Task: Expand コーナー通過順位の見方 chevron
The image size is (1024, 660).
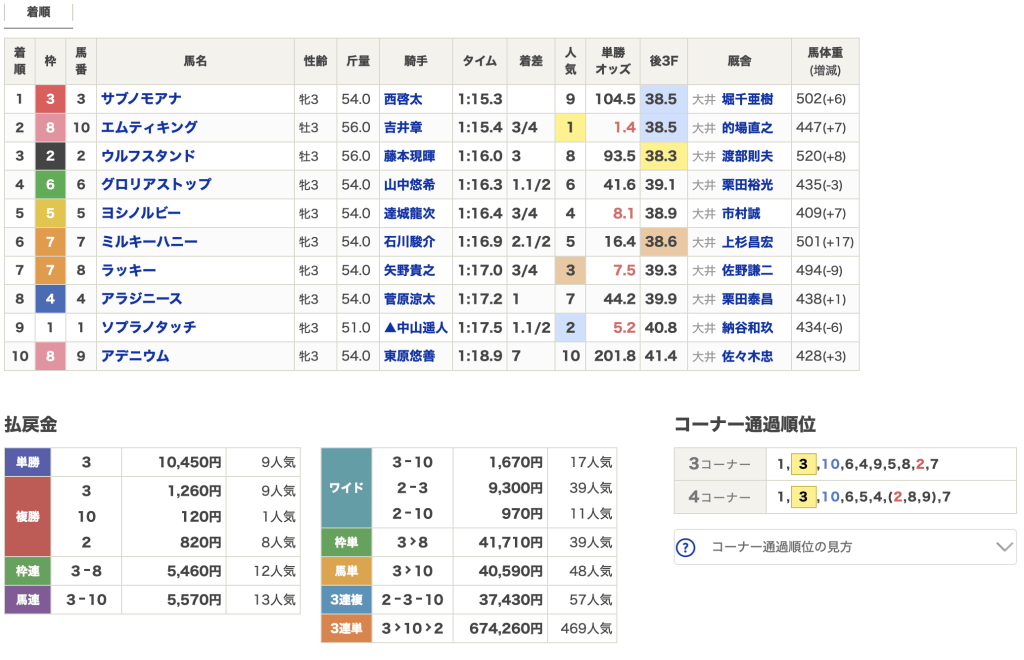Action: (x=1004, y=547)
